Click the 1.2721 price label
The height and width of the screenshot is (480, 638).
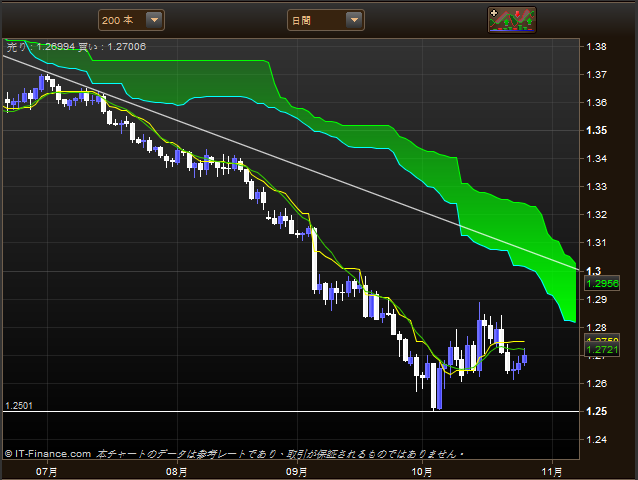coord(602,349)
